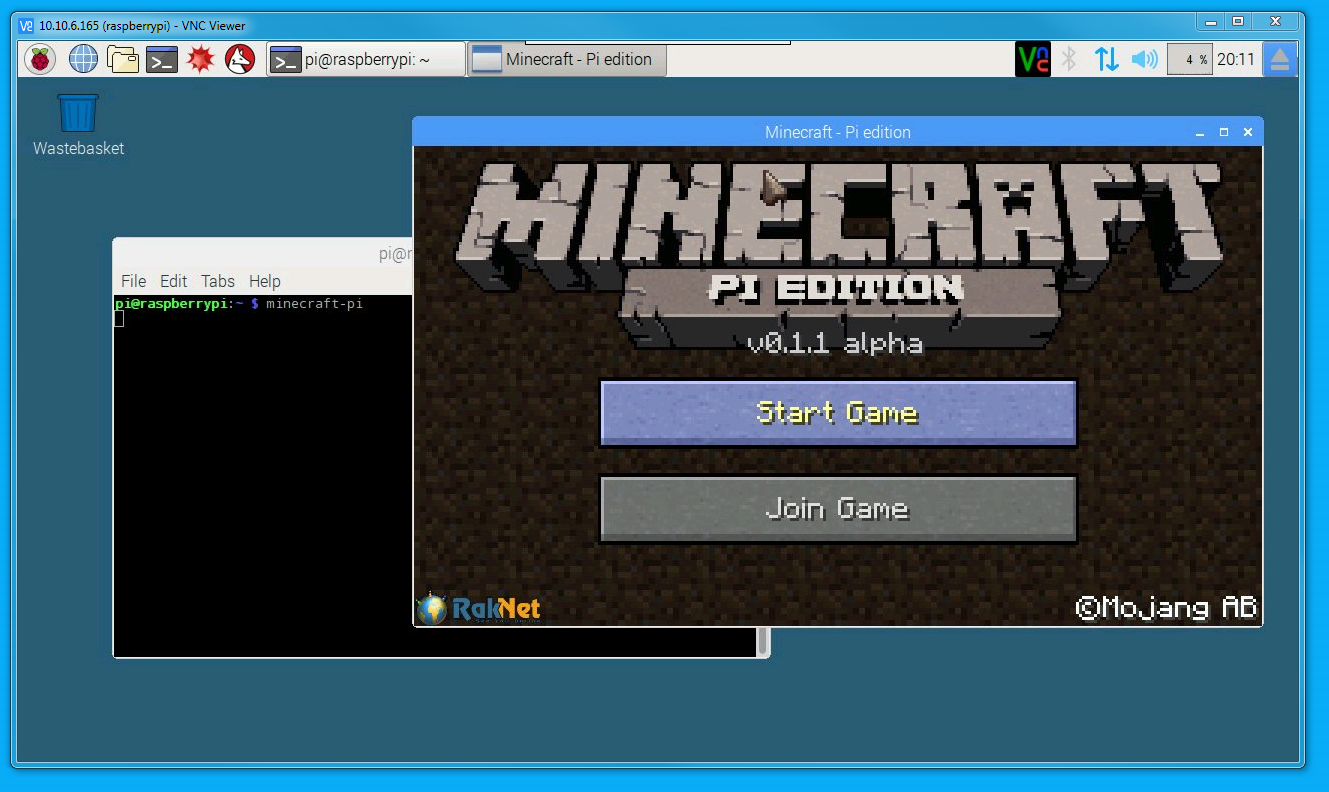Click Join Game in Minecraft

click(838, 509)
